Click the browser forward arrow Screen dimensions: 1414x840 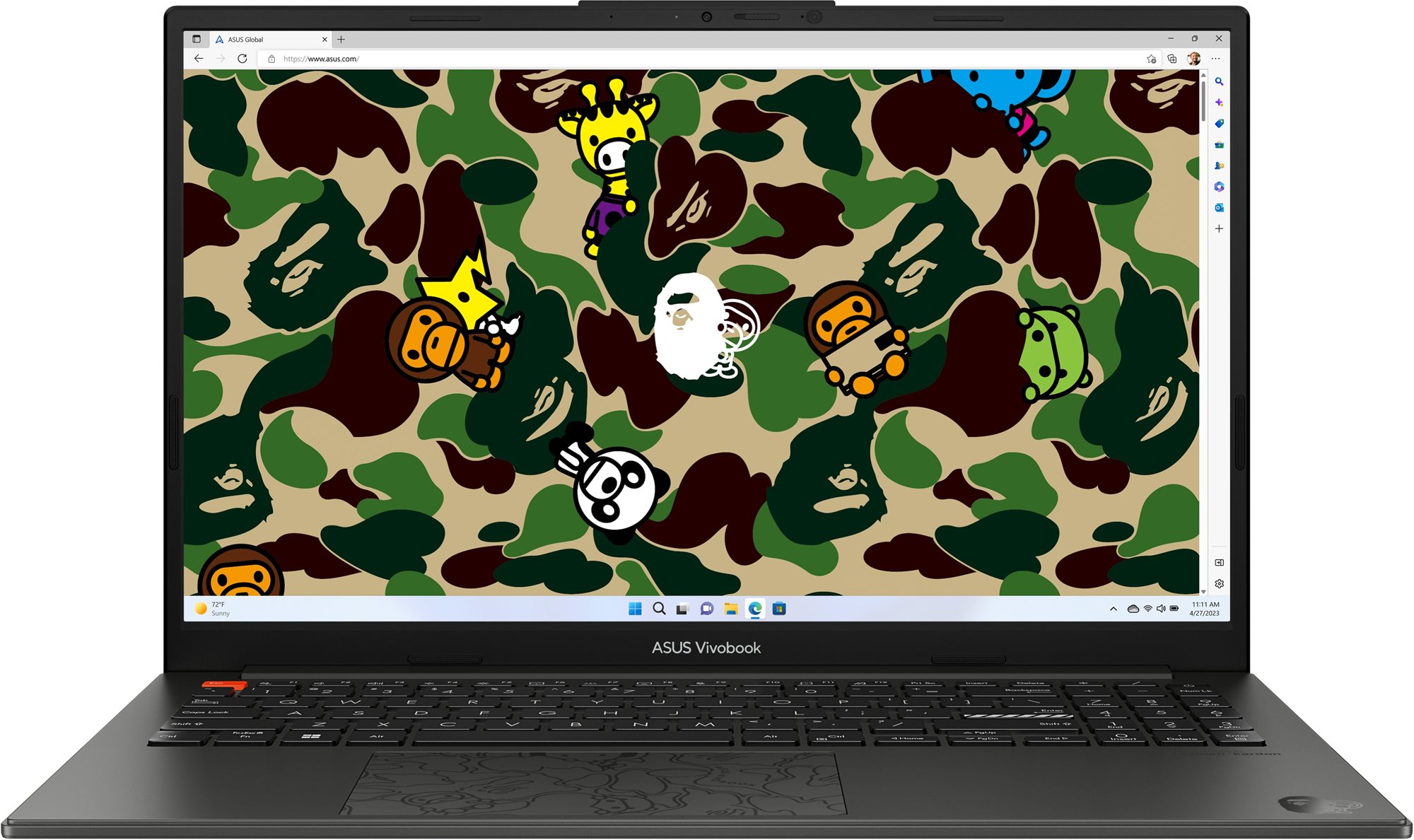point(221,59)
